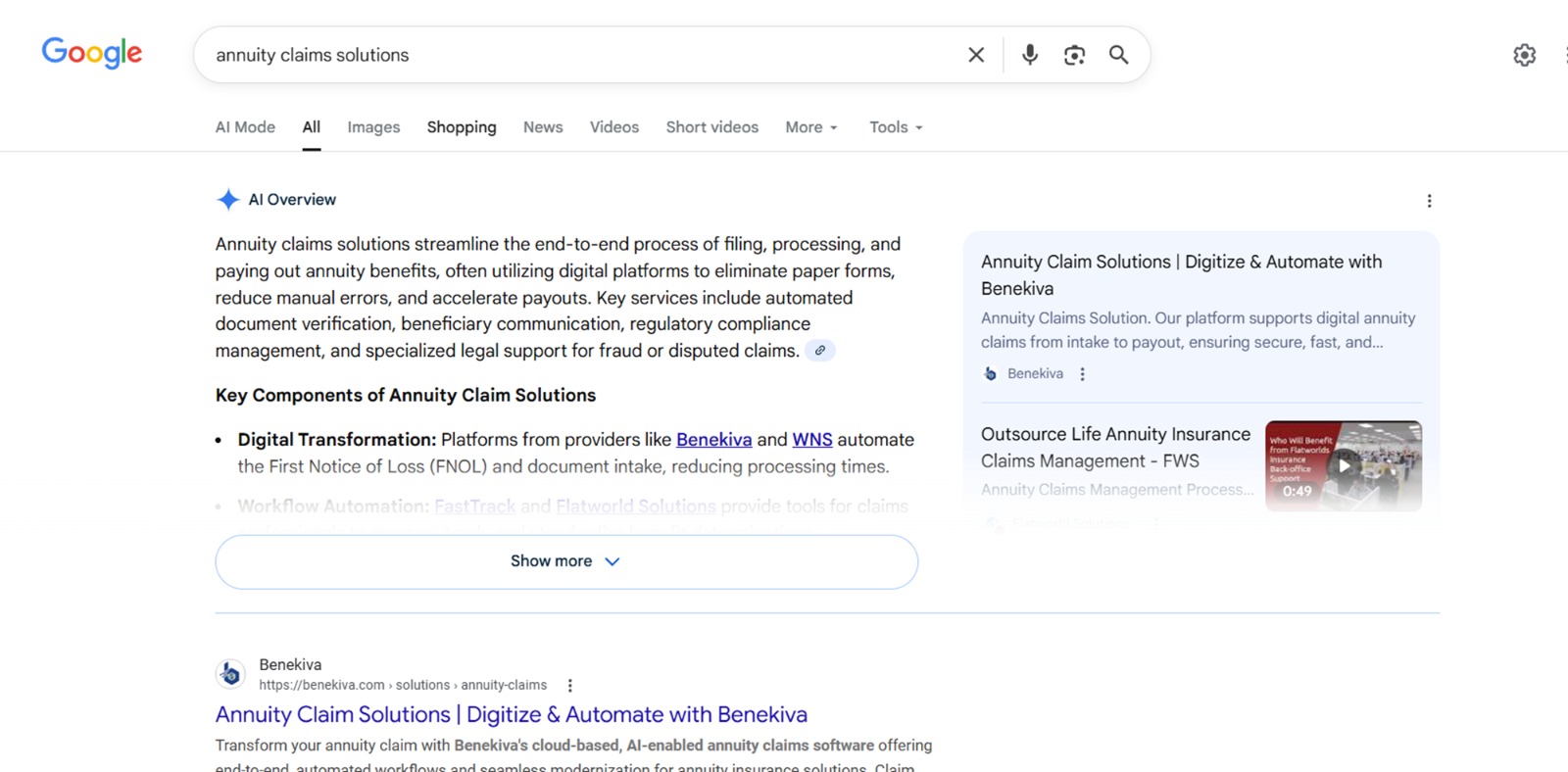Start voice search with the microphone icon
The height and width of the screenshot is (772, 1568).
[1030, 55]
